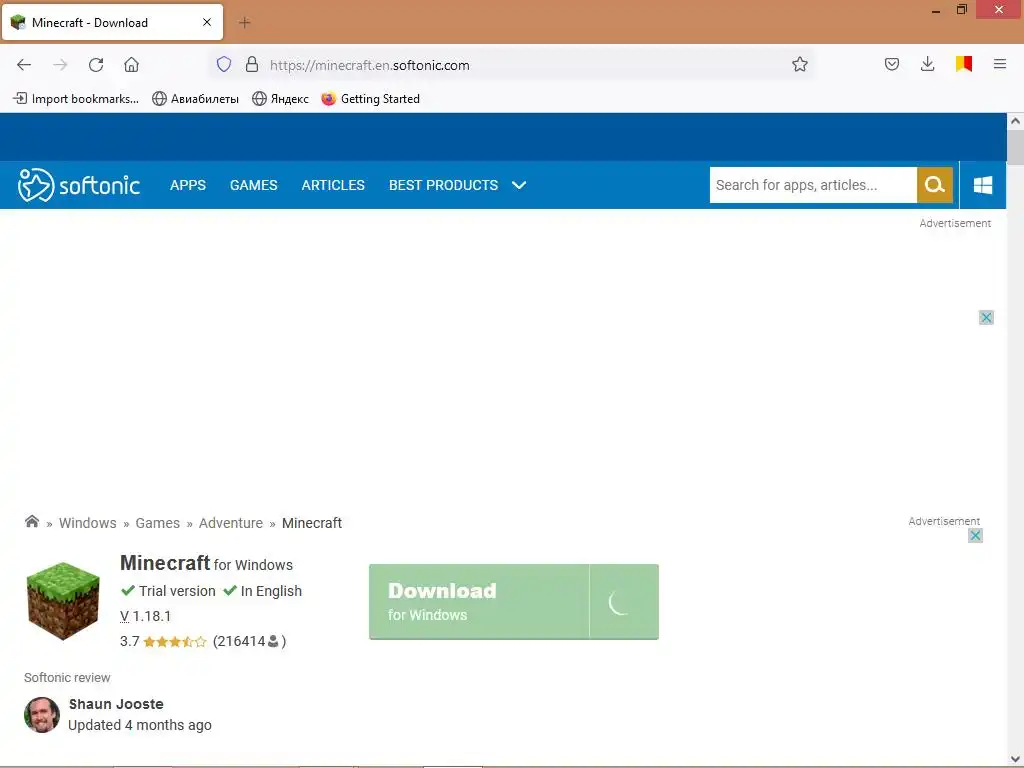Restore down the browser window

click(961, 10)
